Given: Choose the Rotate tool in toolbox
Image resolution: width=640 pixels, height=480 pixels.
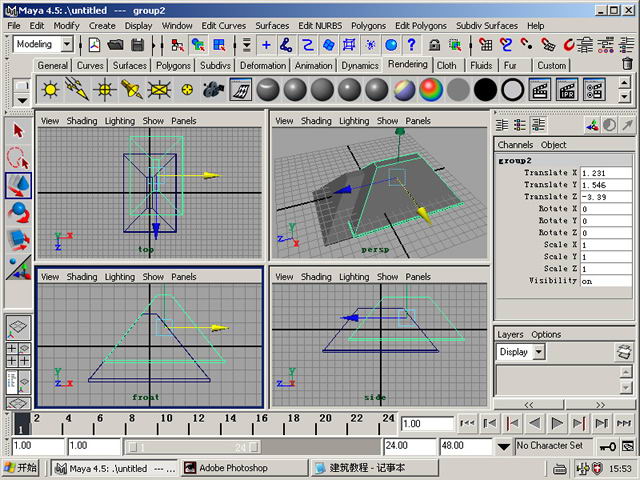Looking at the screenshot, I should click(x=18, y=212).
